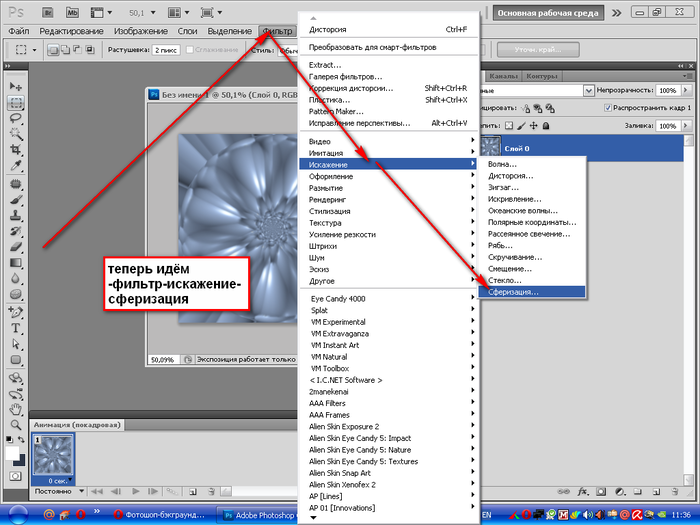Open Mini Bridge from top bar
The image size is (700, 525).
pos(72,12)
